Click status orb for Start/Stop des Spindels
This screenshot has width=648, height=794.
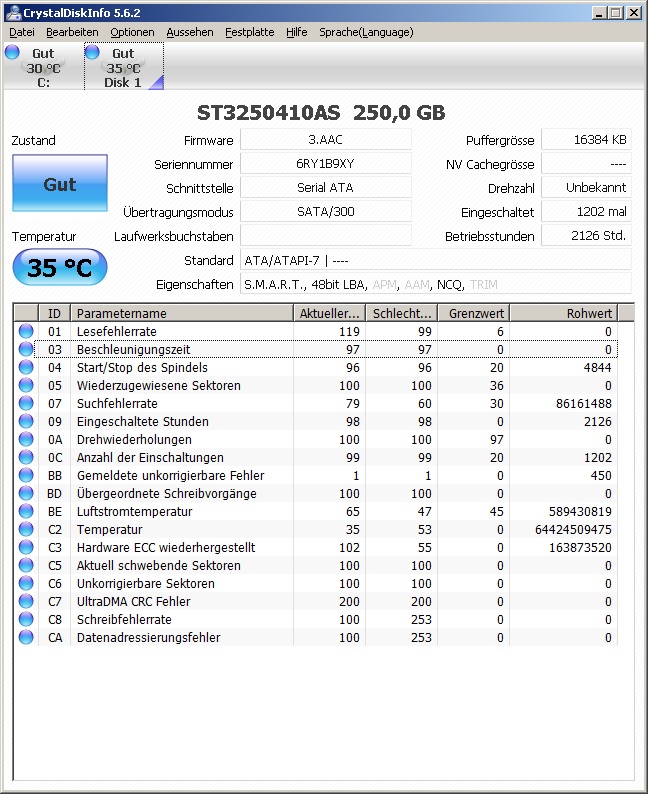(26, 367)
